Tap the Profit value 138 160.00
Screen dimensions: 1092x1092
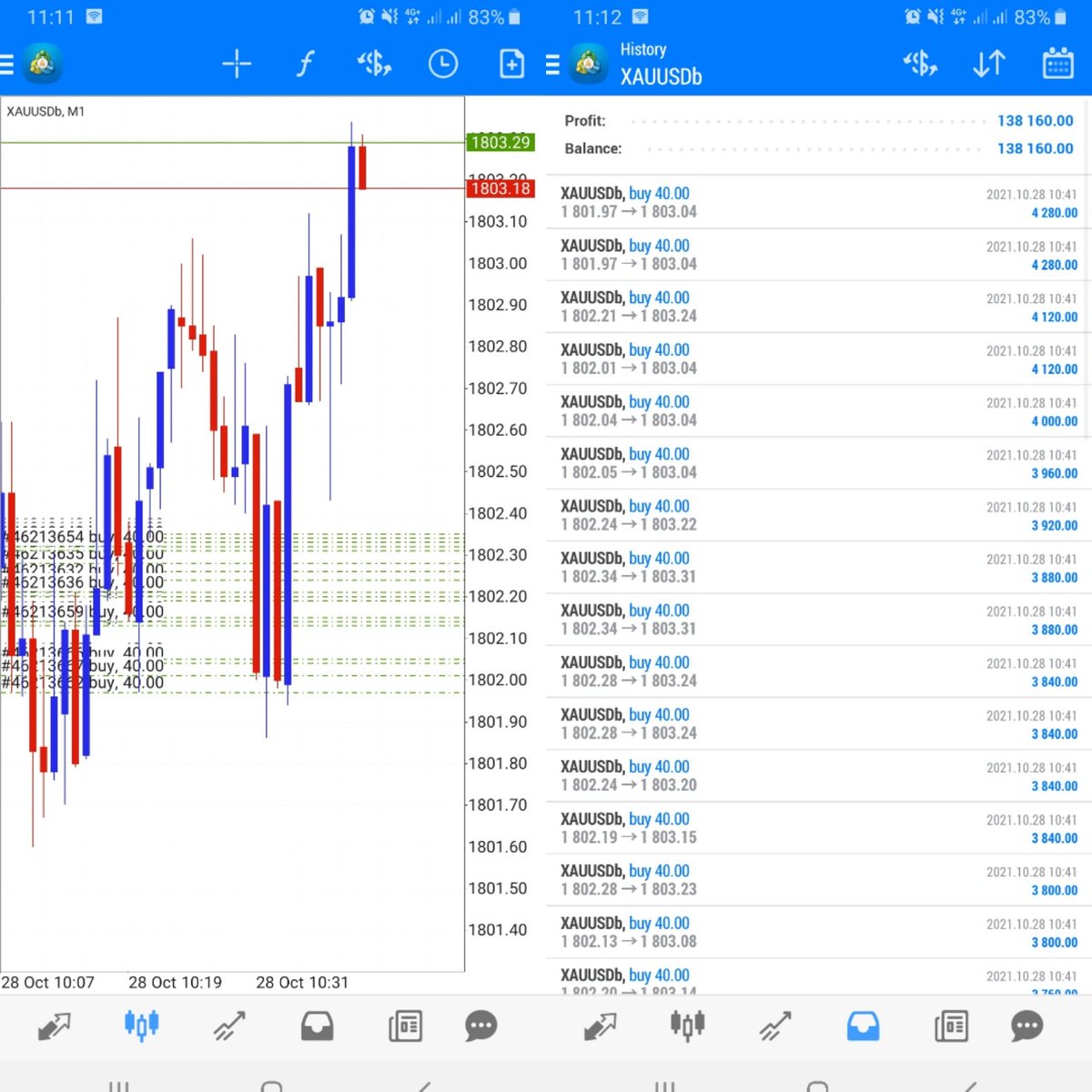[x=1035, y=120]
